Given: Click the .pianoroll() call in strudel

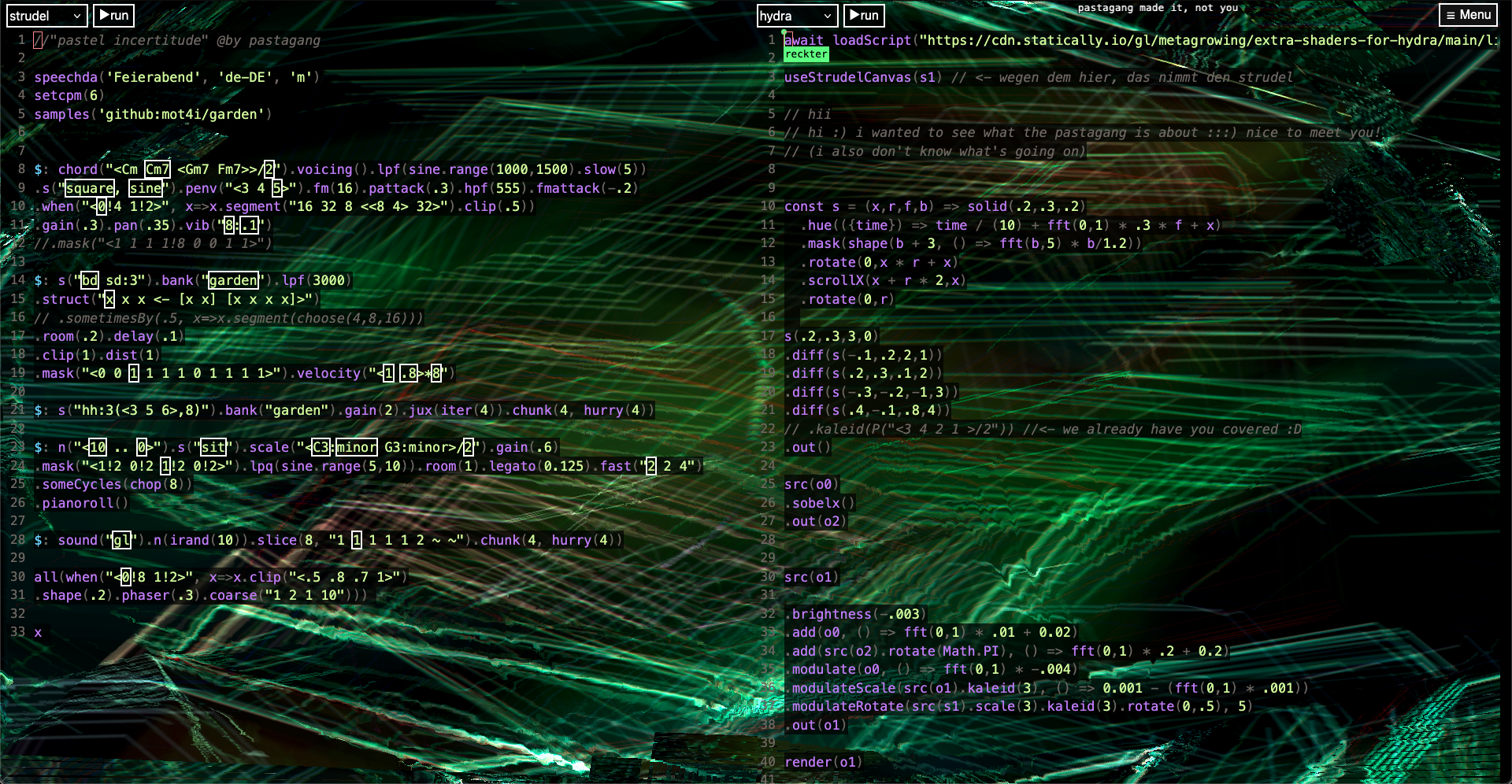Looking at the screenshot, I should tap(85, 503).
